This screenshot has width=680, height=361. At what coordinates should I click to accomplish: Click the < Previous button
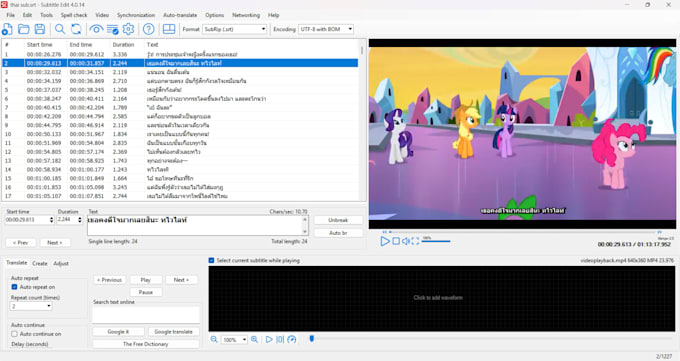110,280
